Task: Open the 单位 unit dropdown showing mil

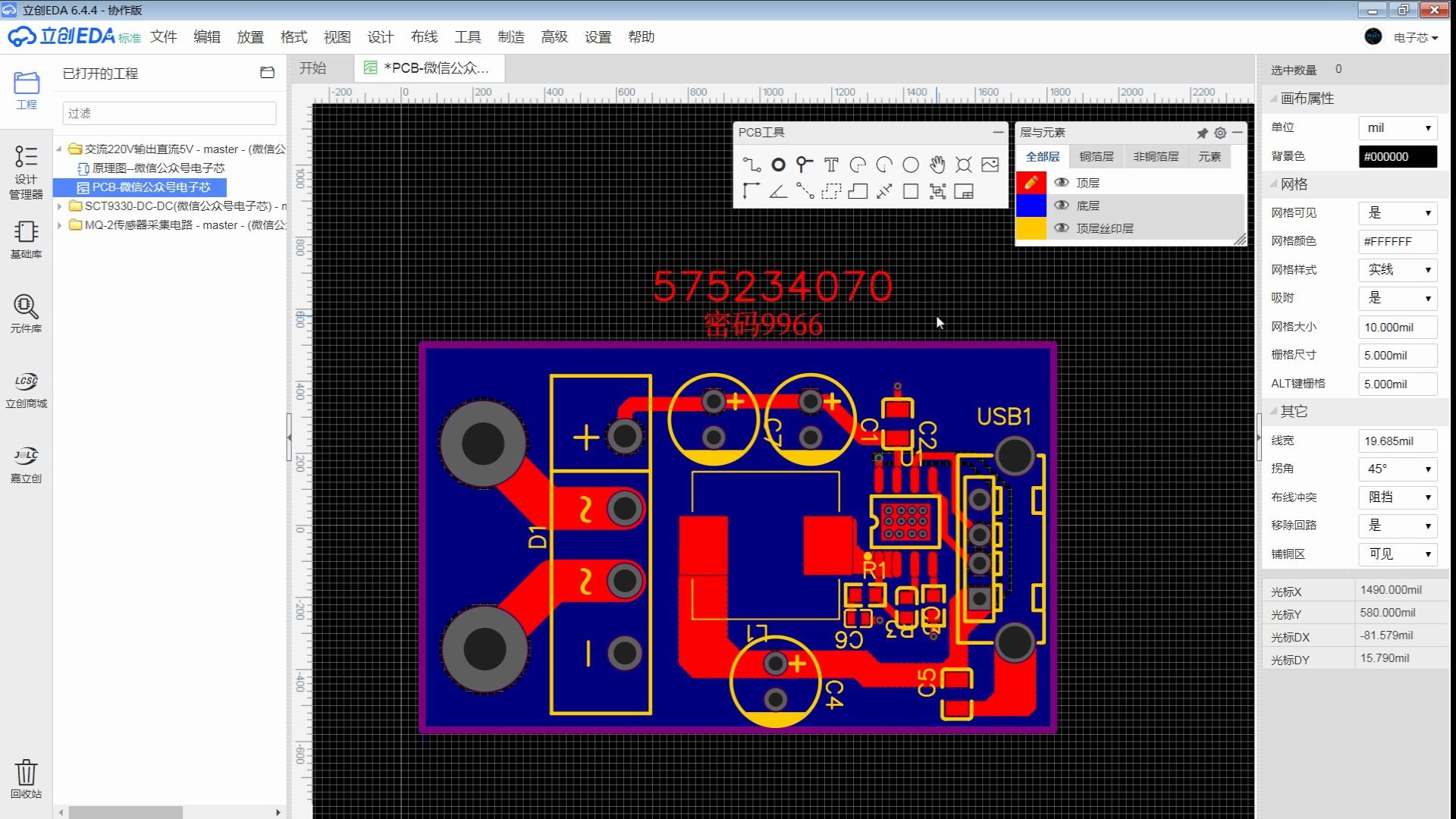Action: tap(1398, 128)
